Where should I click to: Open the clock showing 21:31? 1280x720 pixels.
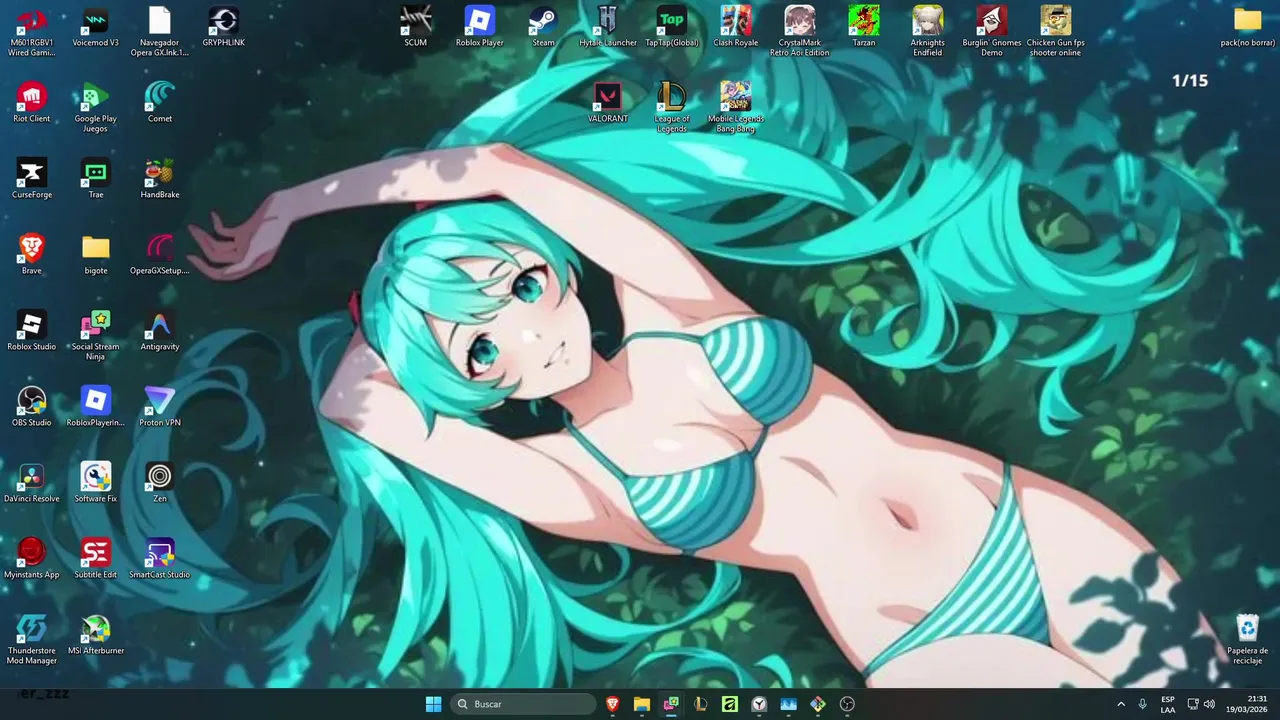(x=1246, y=704)
